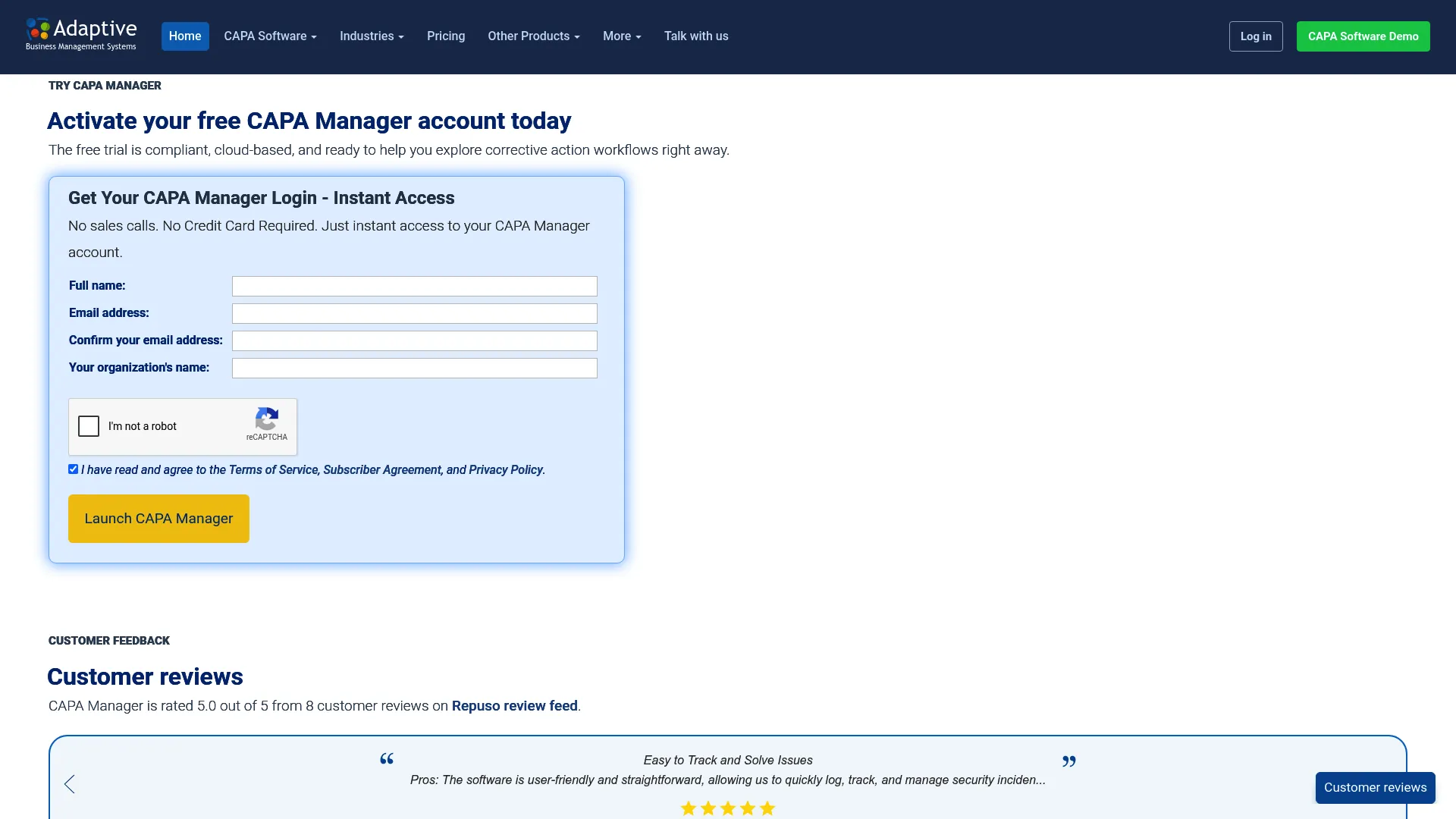Image resolution: width=1456 pixels, height=819 pixels.
Task: Open the Repuso review feed link
Action: [515, 706]
